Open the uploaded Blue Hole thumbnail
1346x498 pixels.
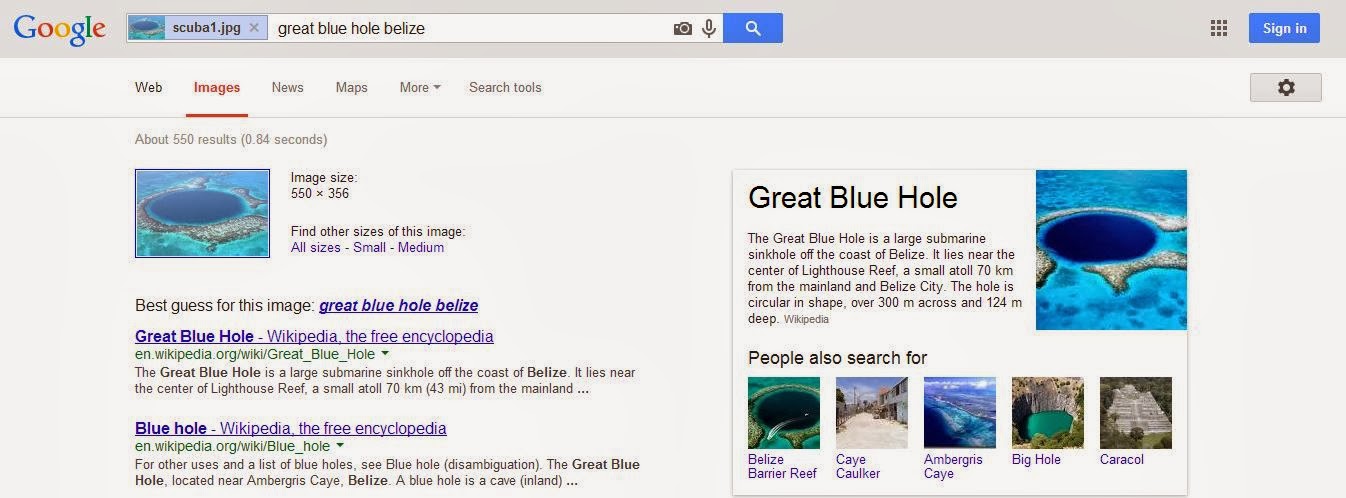pyautogui.click(x=203, y=213)
